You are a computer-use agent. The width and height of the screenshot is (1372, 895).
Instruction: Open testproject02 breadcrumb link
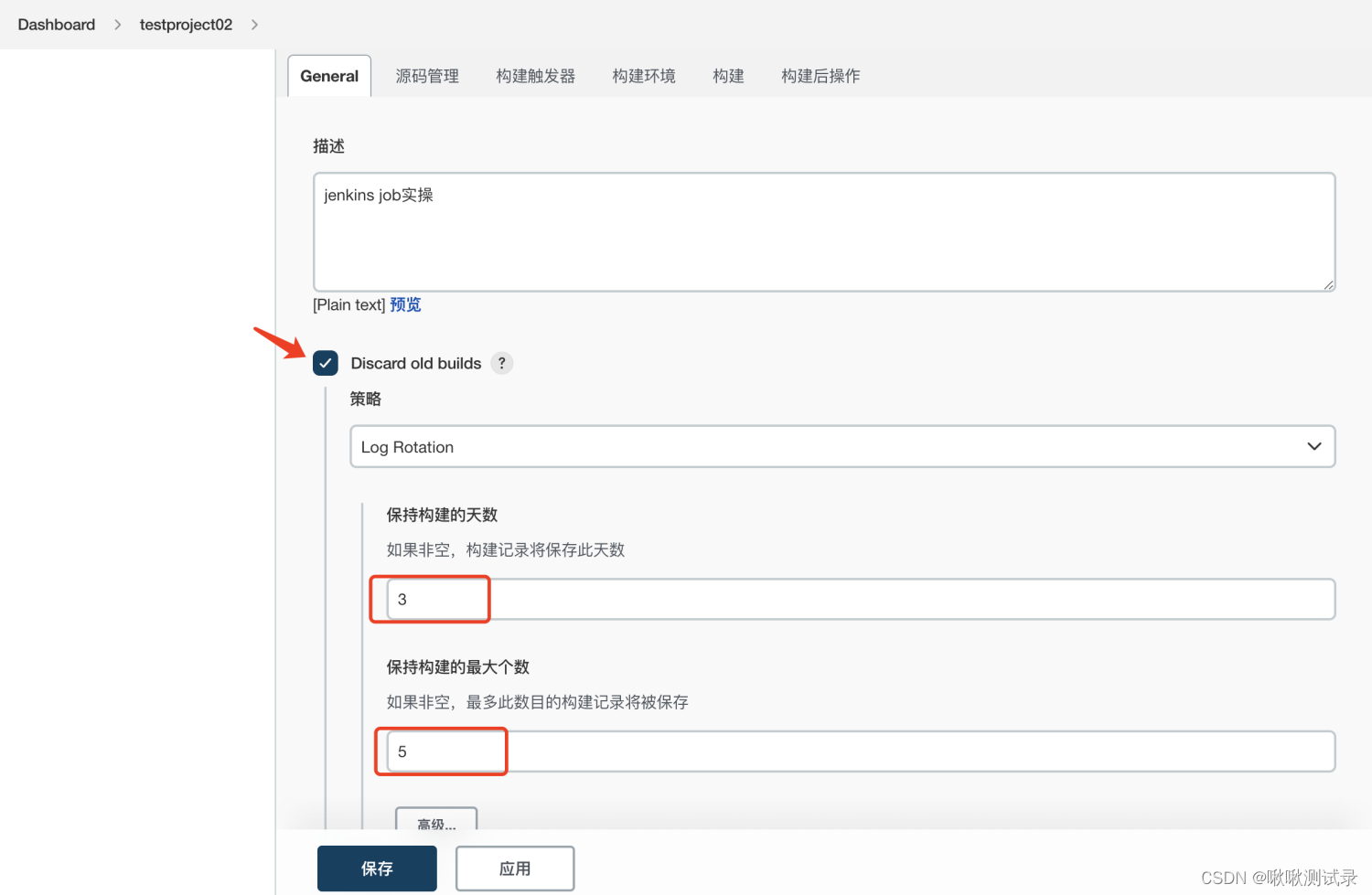[x=186, y=25]
